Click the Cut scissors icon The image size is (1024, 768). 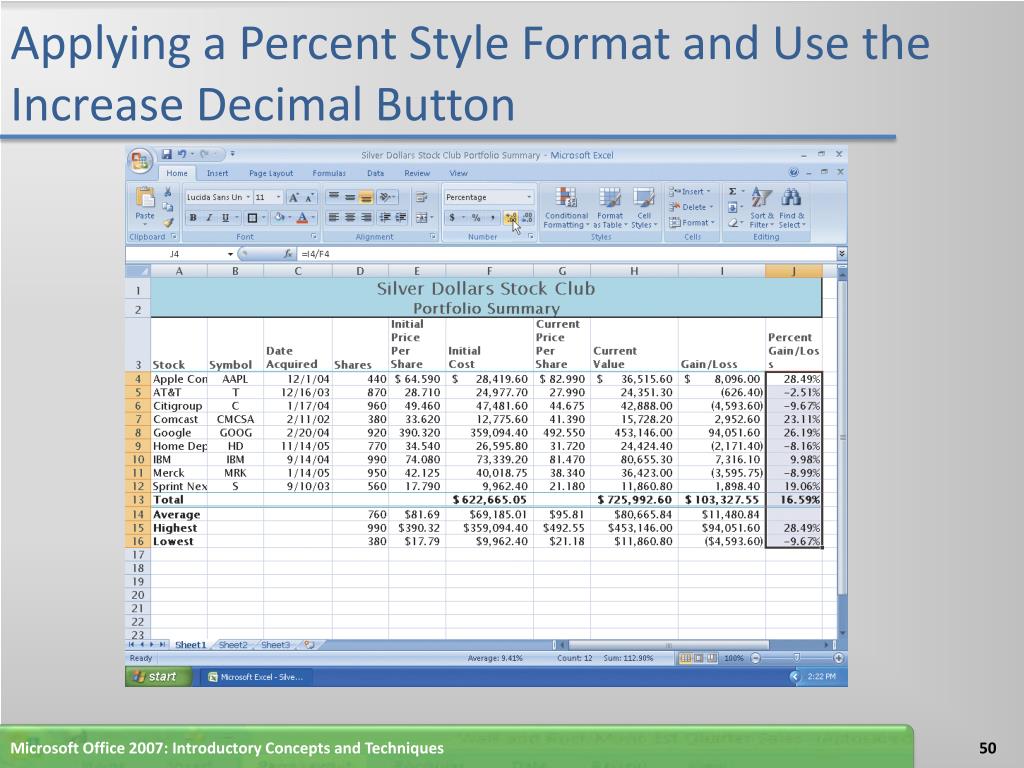pyautogui.click(x=168, y=191)
